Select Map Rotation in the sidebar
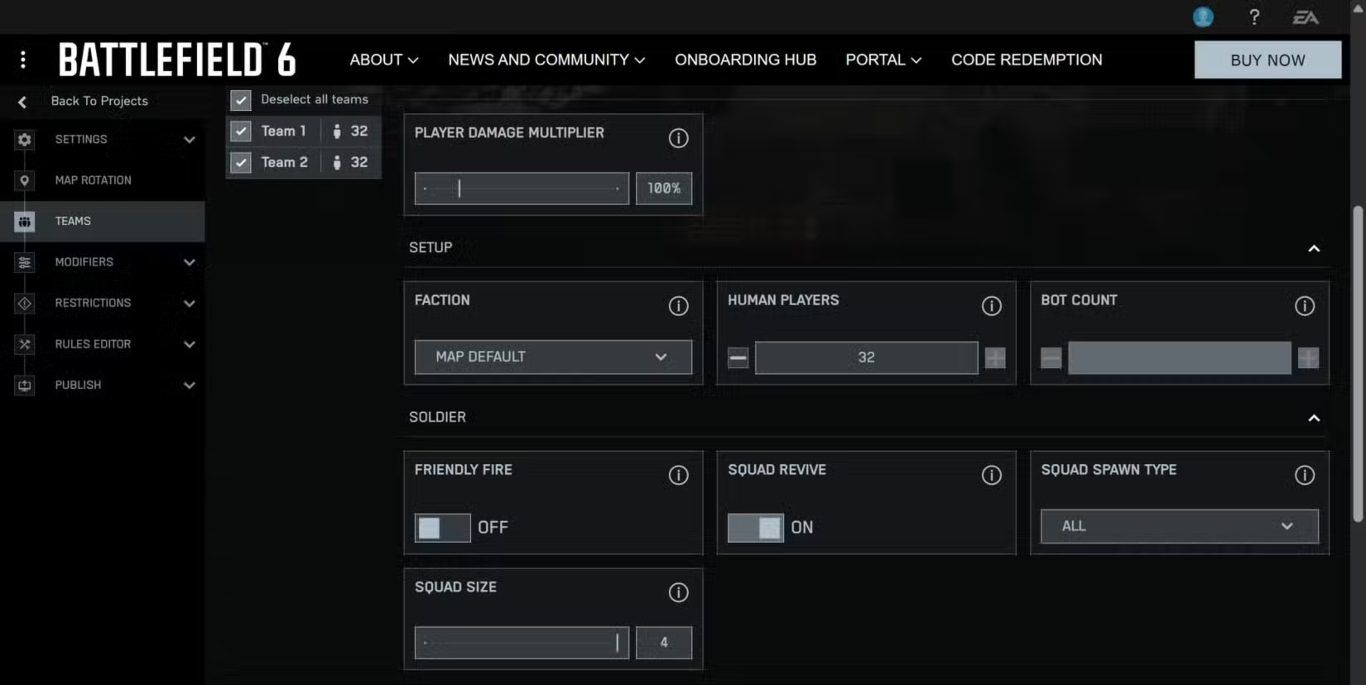 pos(93,180)
